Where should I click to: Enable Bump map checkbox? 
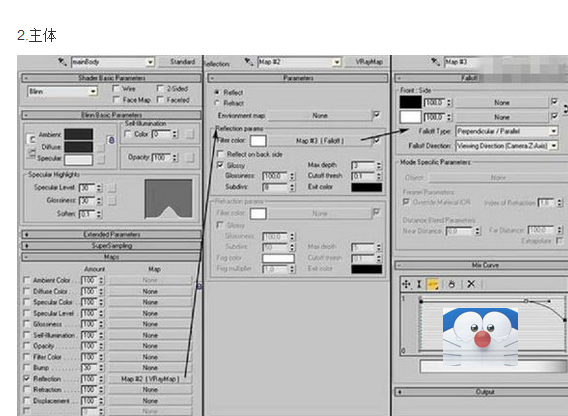coord(26,367)
